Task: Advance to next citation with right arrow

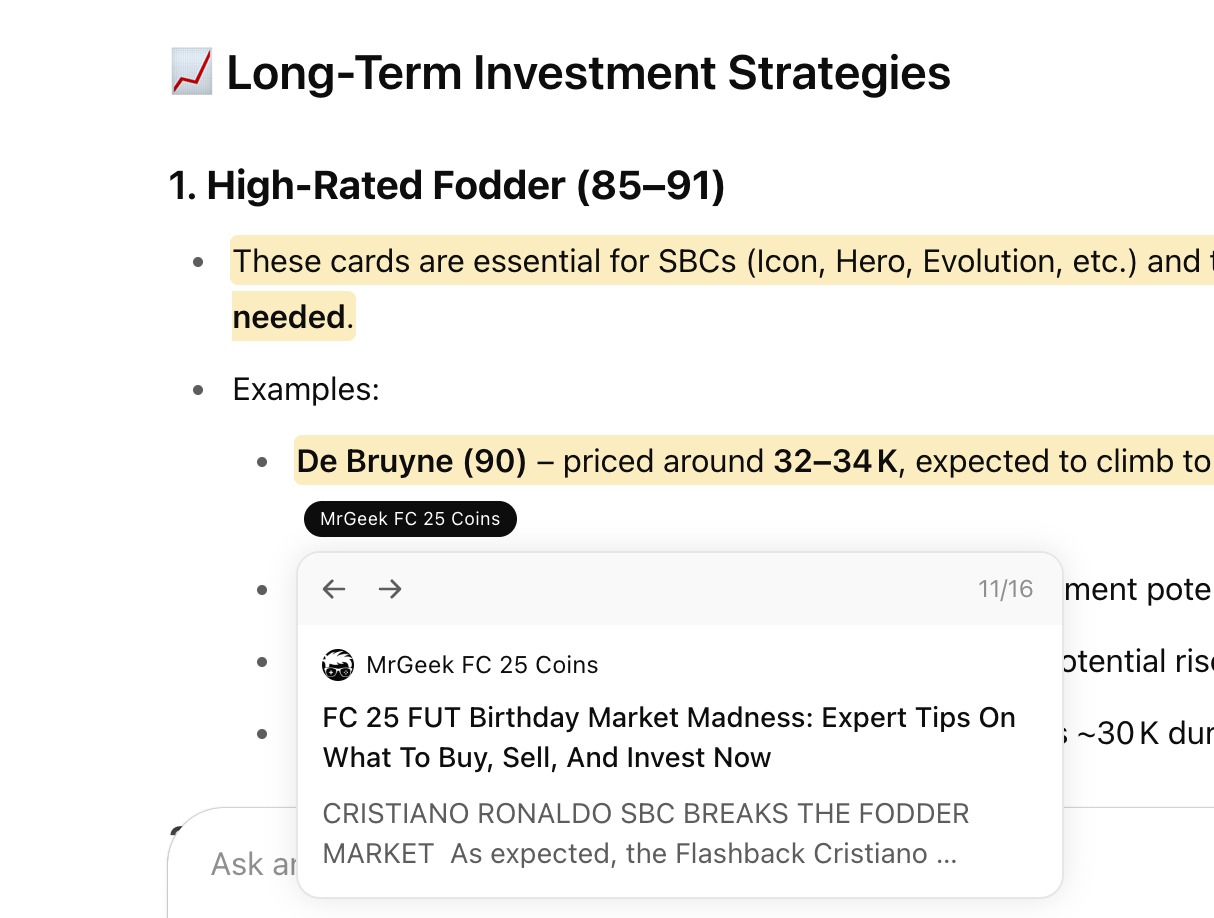Action: coord(390,589)
